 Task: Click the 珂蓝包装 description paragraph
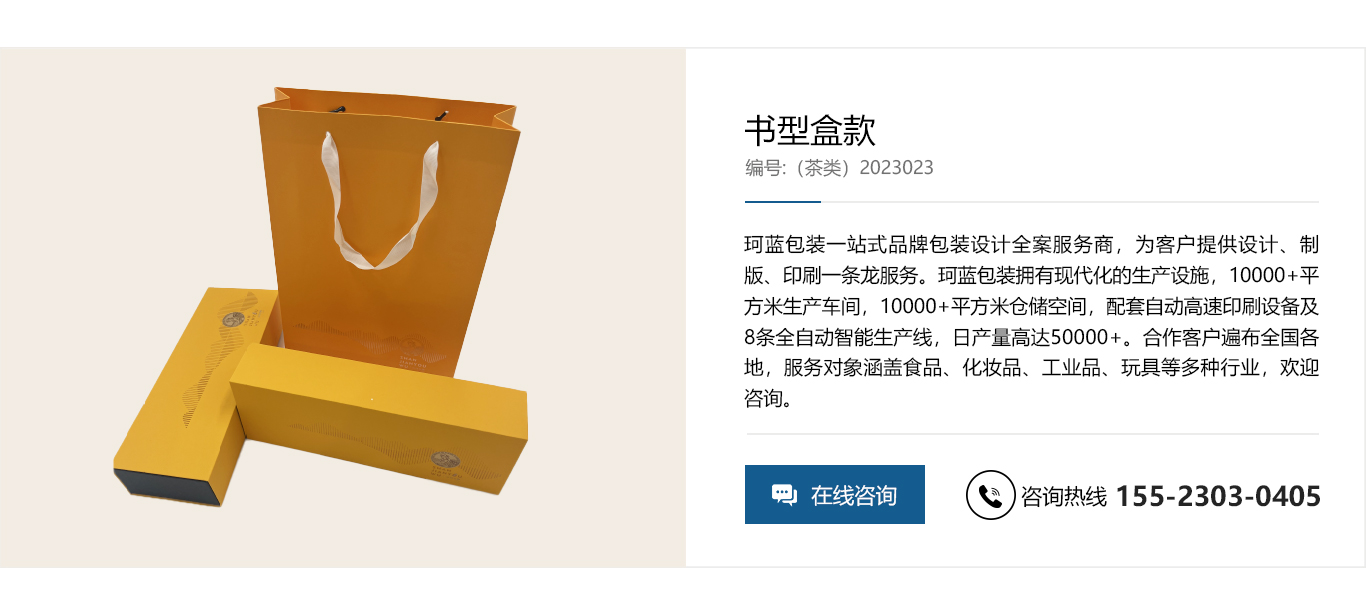(x=1032, y=321)
